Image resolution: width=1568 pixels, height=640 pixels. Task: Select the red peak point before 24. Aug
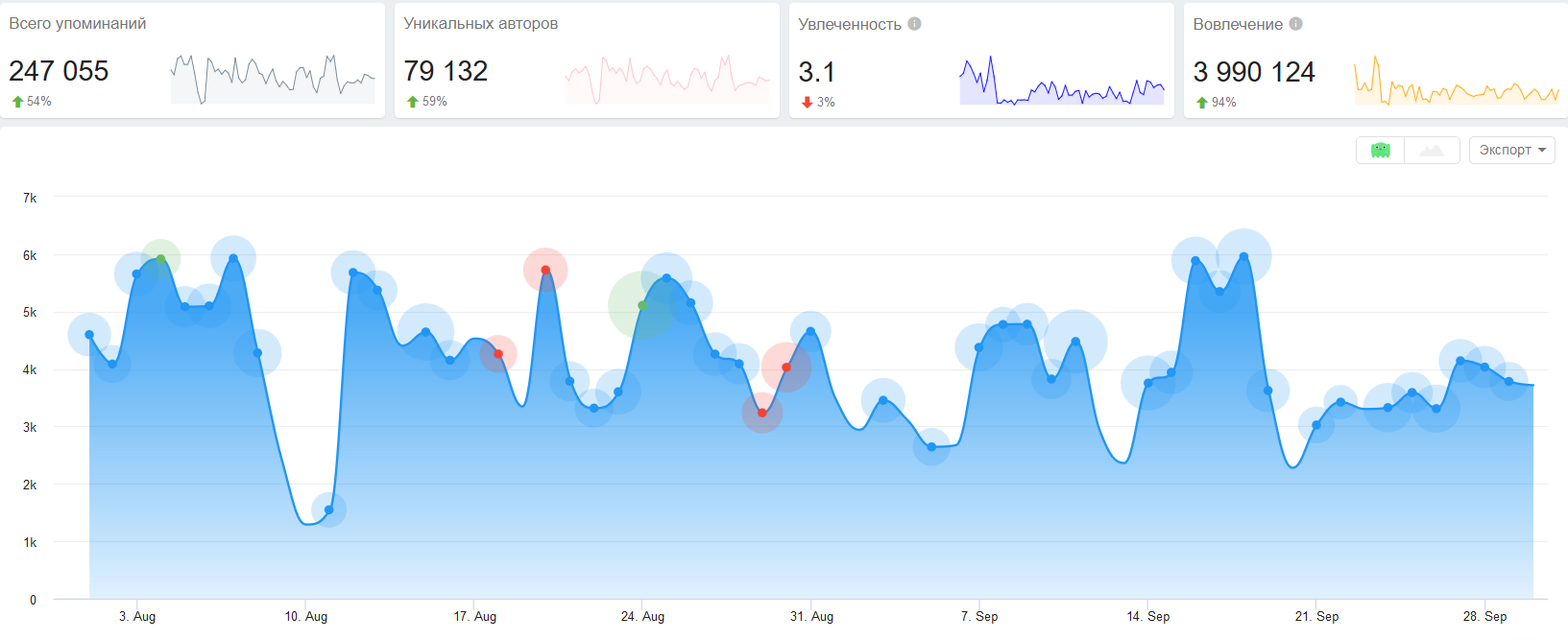(545, 270)
